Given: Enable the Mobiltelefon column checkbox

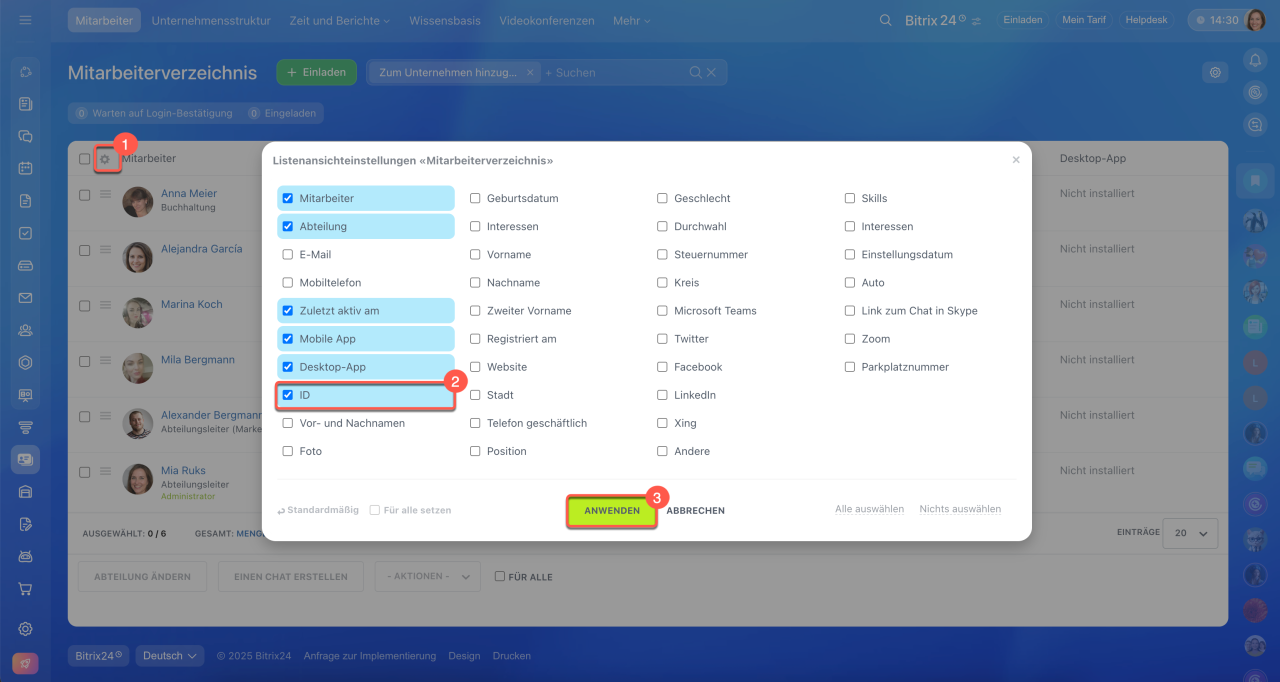Looking at the screenshot, I should point(288,283).
